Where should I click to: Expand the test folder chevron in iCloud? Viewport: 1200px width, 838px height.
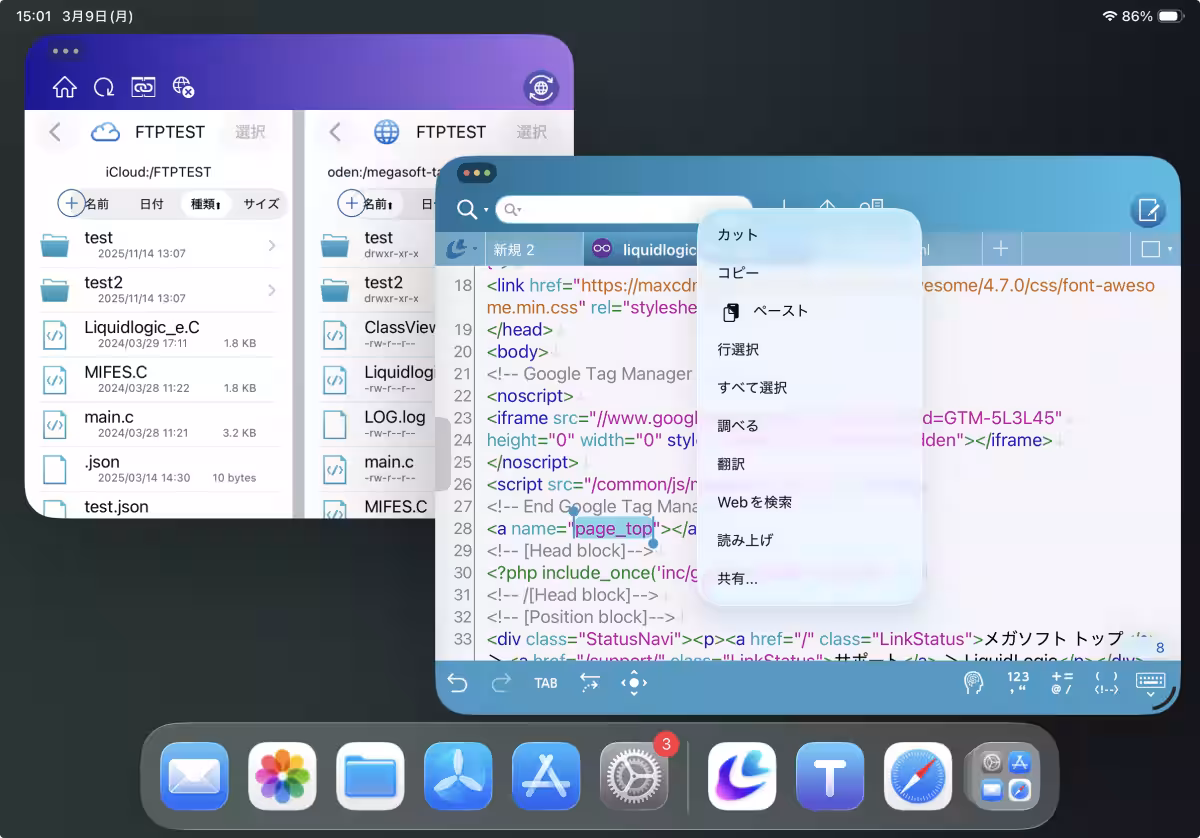coord(272,245)
